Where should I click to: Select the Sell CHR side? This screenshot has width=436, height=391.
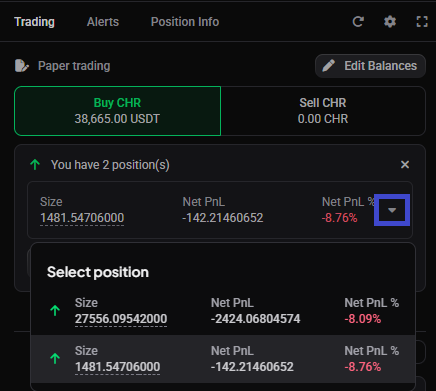[323, 111]
